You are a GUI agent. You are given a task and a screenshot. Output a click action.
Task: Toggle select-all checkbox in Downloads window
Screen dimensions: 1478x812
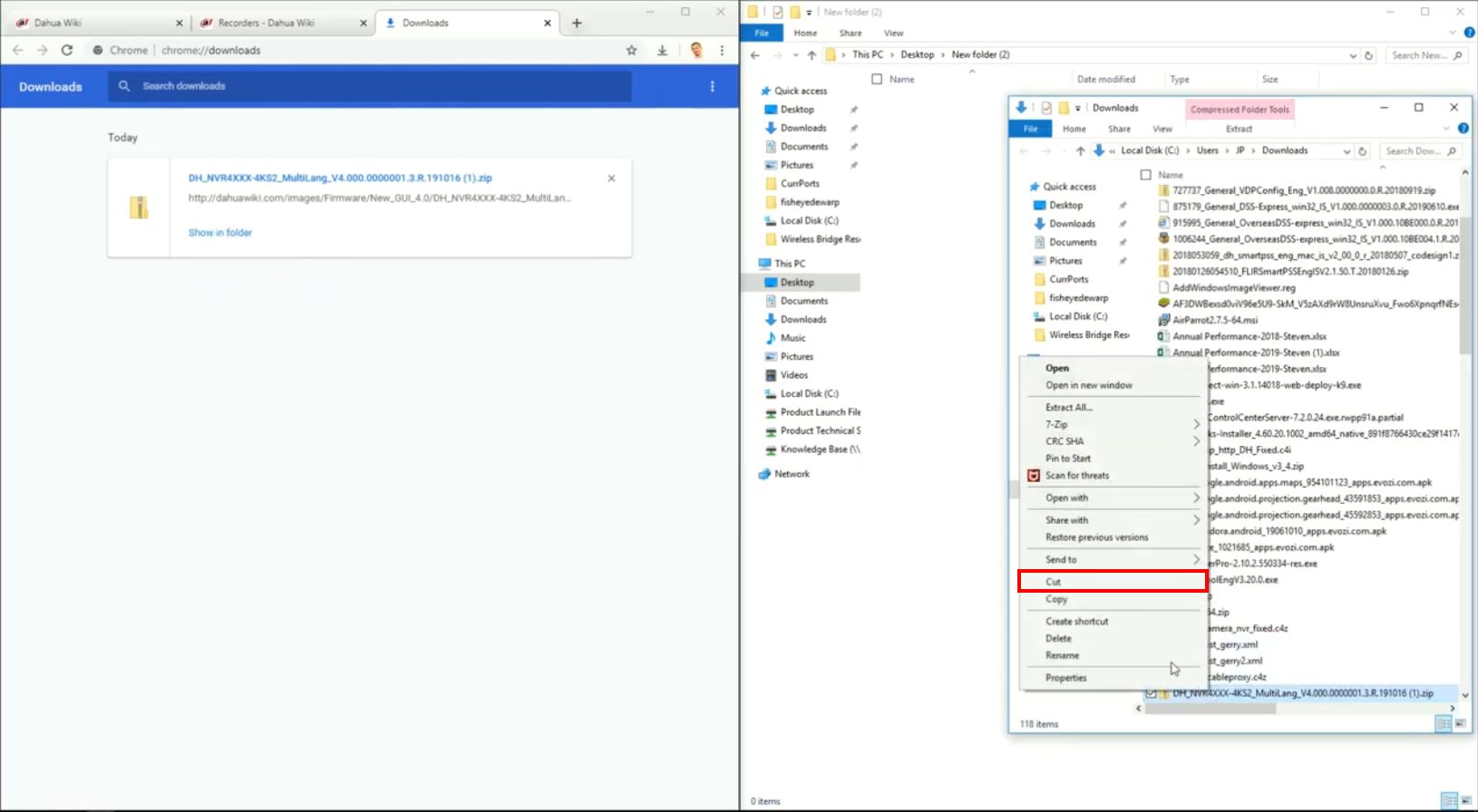point(1145,175)
